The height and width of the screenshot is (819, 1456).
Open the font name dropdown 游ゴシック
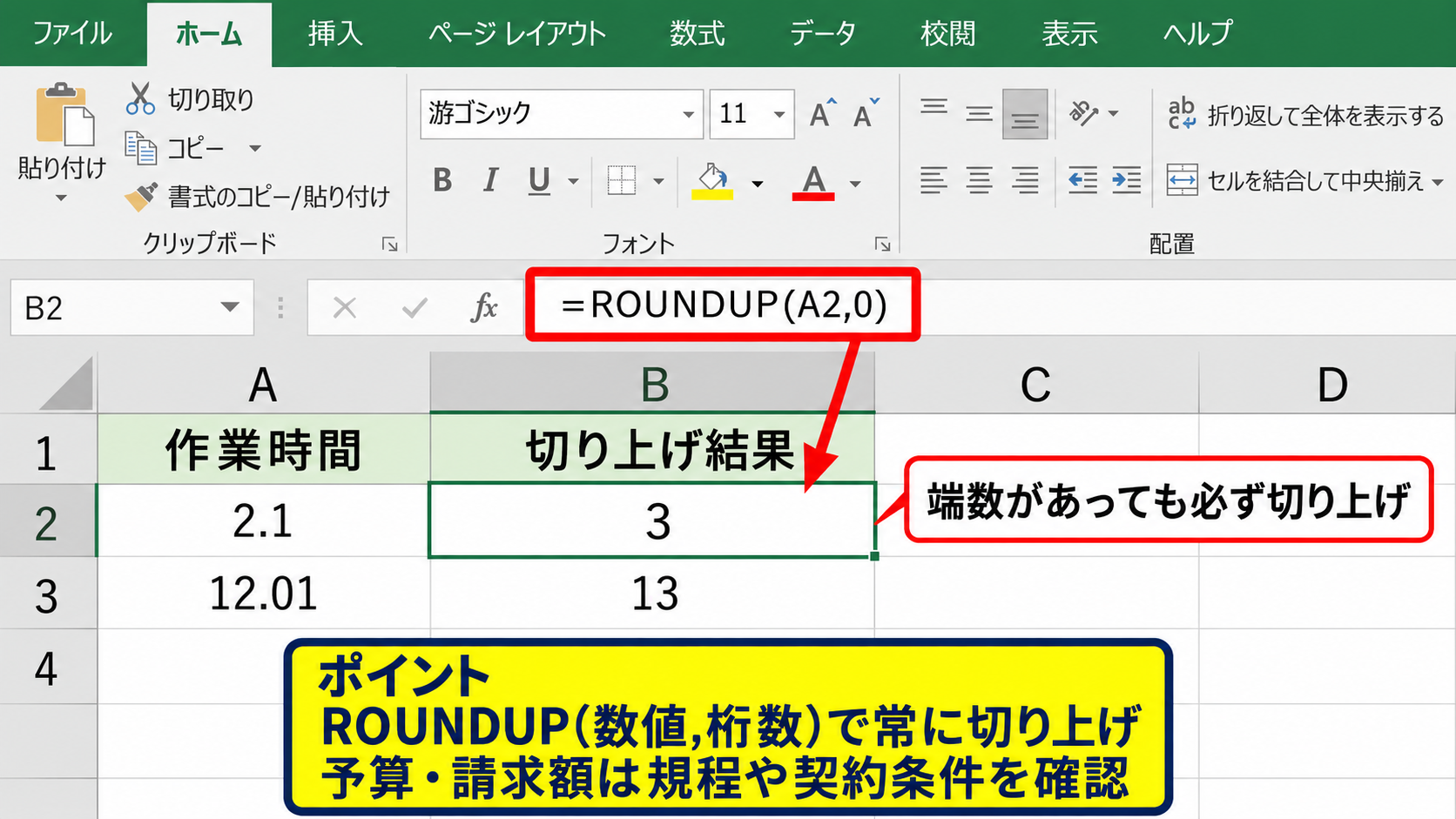point(688,114)
